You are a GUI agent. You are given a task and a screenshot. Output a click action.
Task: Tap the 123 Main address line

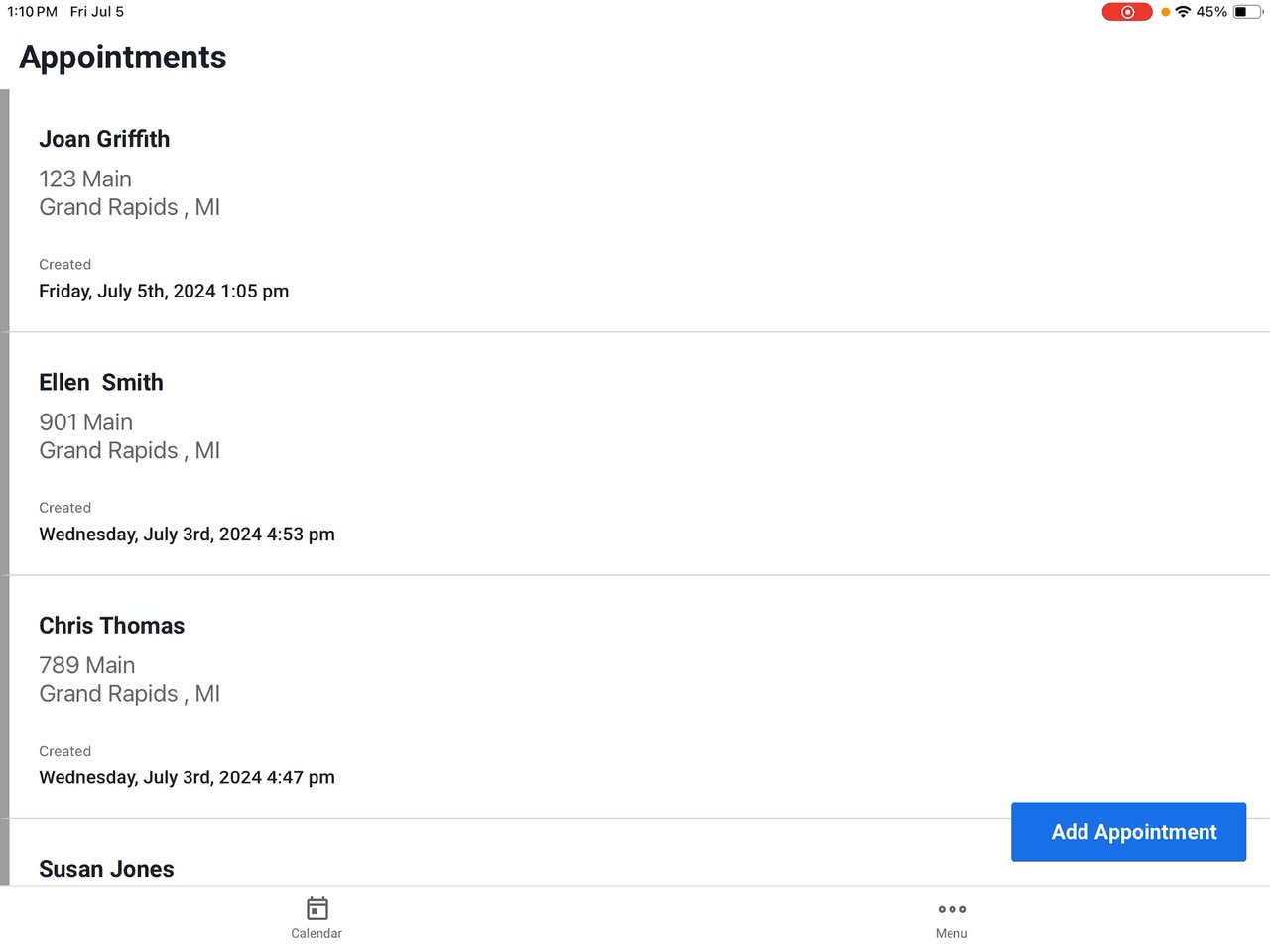pos(85,179)
